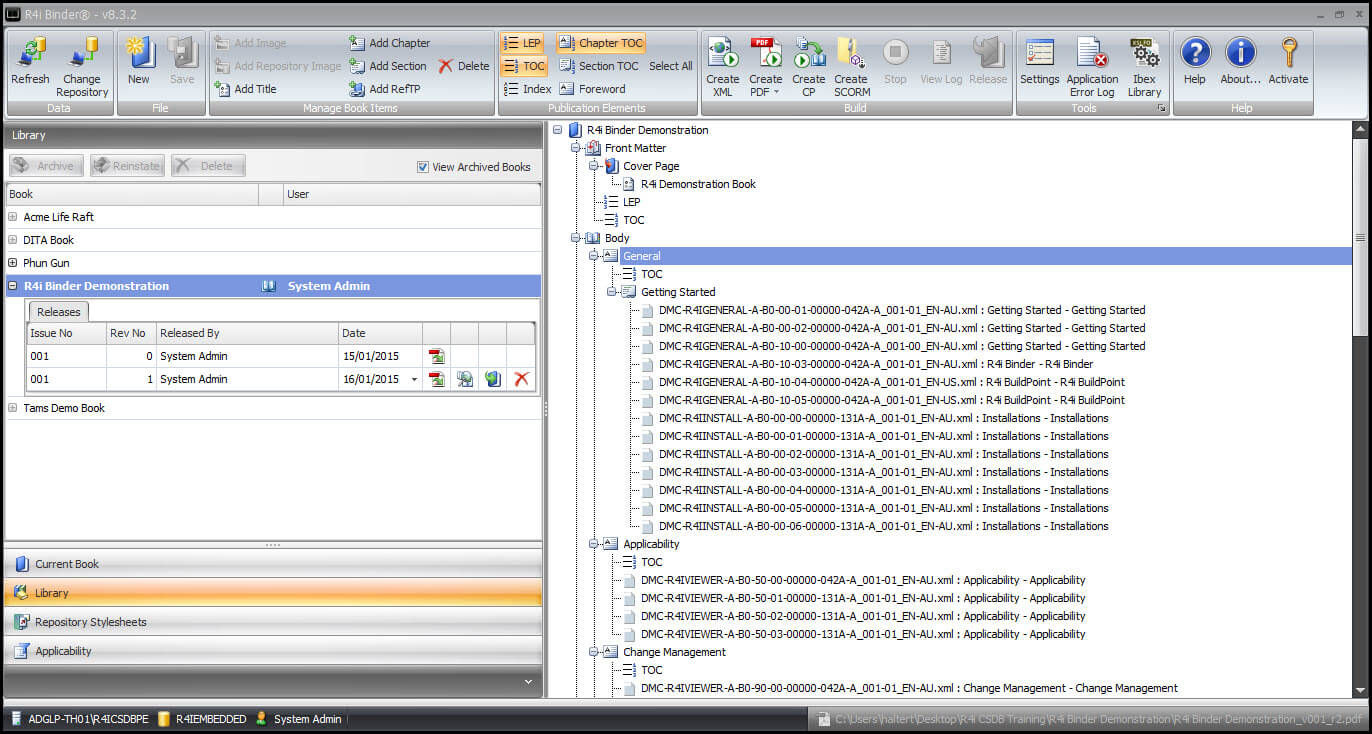The height and width of the screenshot is (734, 1372).
Task: Toggle the TOC publication element
Action: (523, 66)
